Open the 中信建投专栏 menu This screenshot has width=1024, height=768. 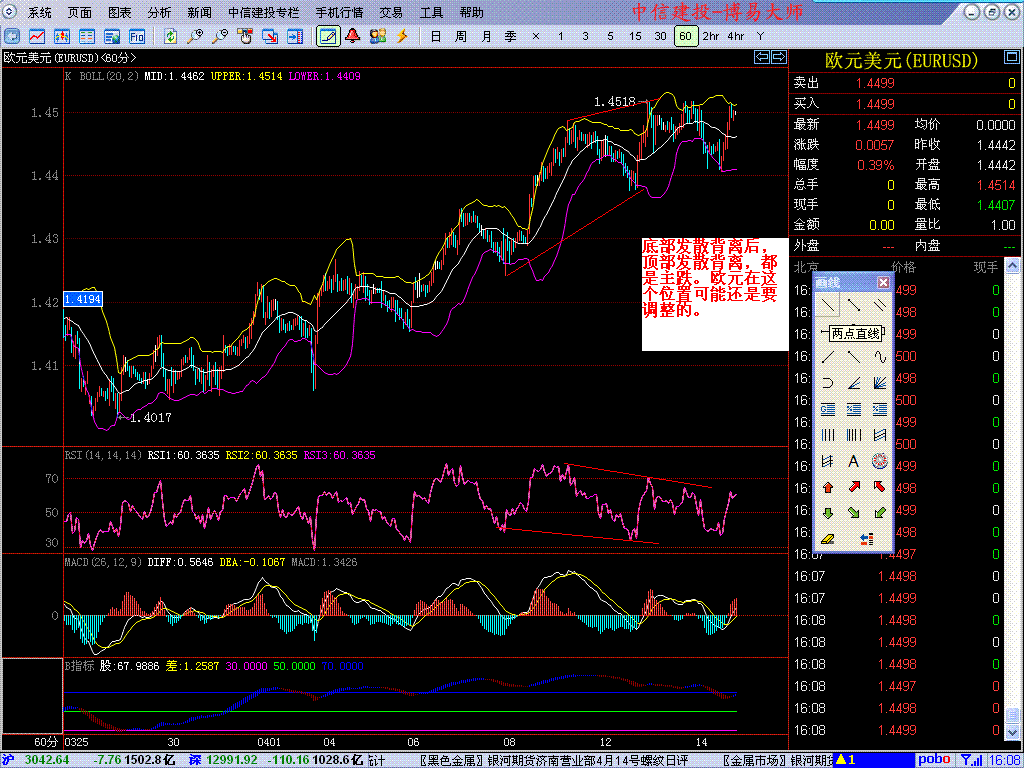coord(264,12)
